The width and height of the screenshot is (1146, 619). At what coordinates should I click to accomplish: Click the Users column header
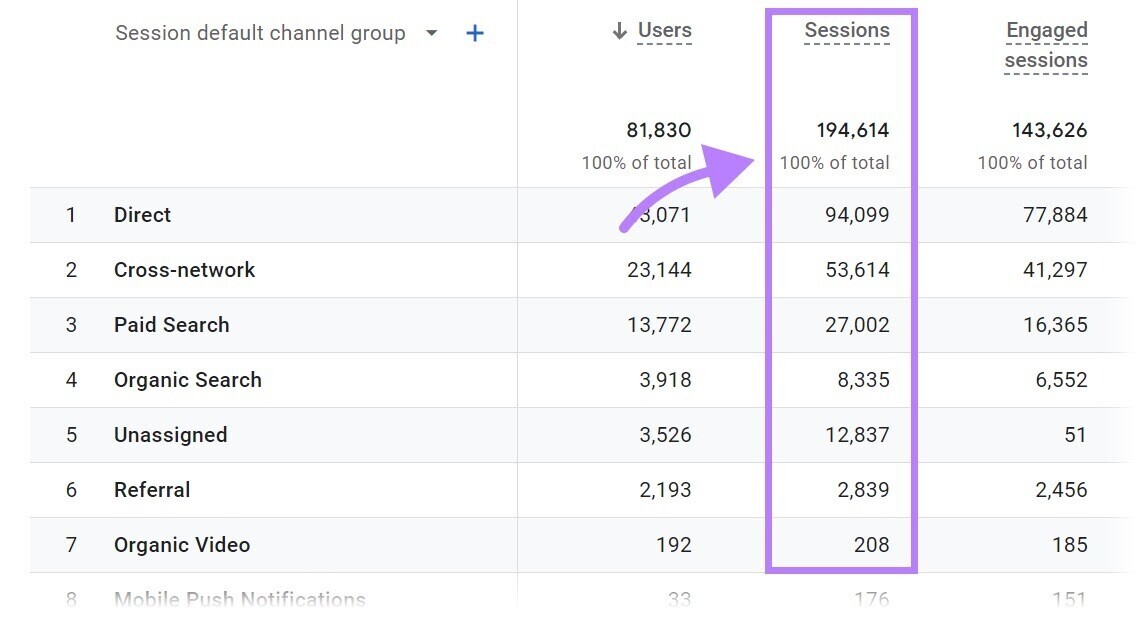pos(664,30)
